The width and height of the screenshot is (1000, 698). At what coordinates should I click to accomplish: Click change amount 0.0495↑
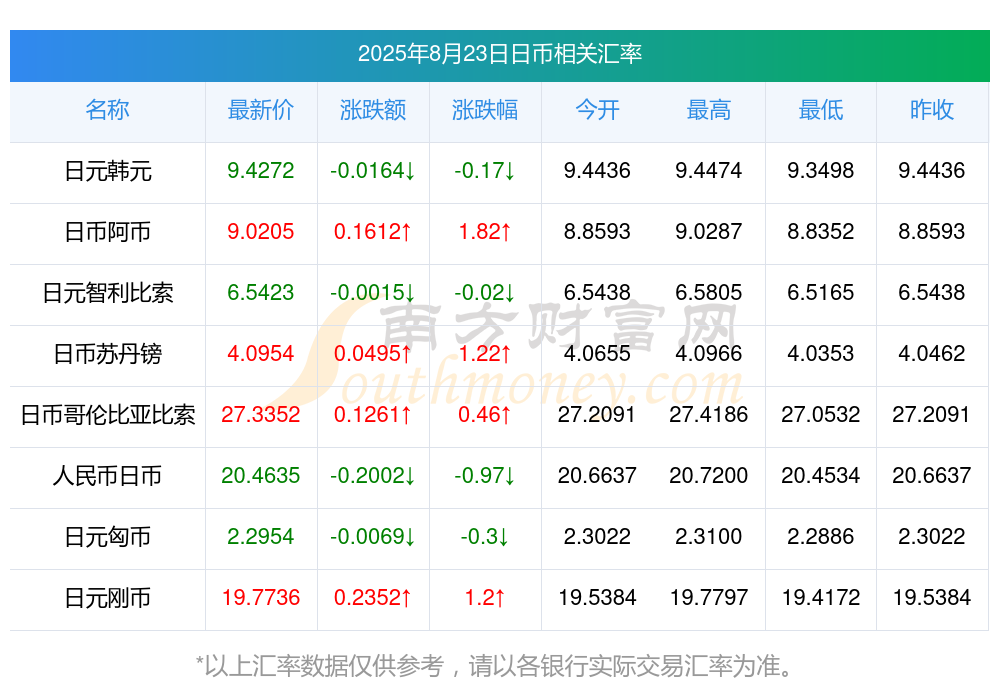pyautogui.click(x=373, y=353)
